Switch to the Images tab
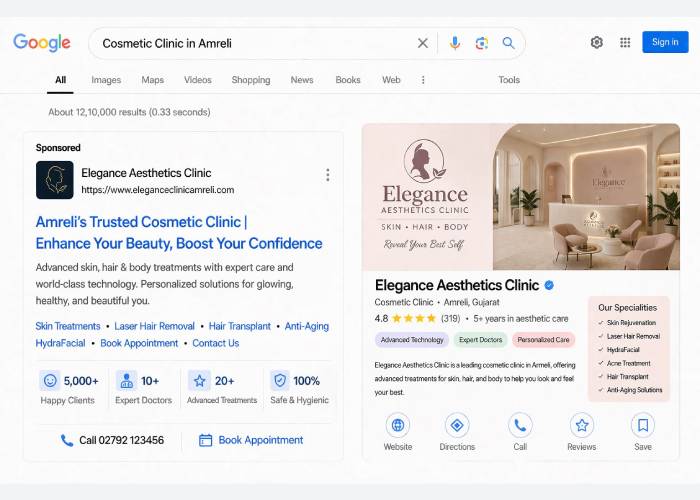 (106, 80)
